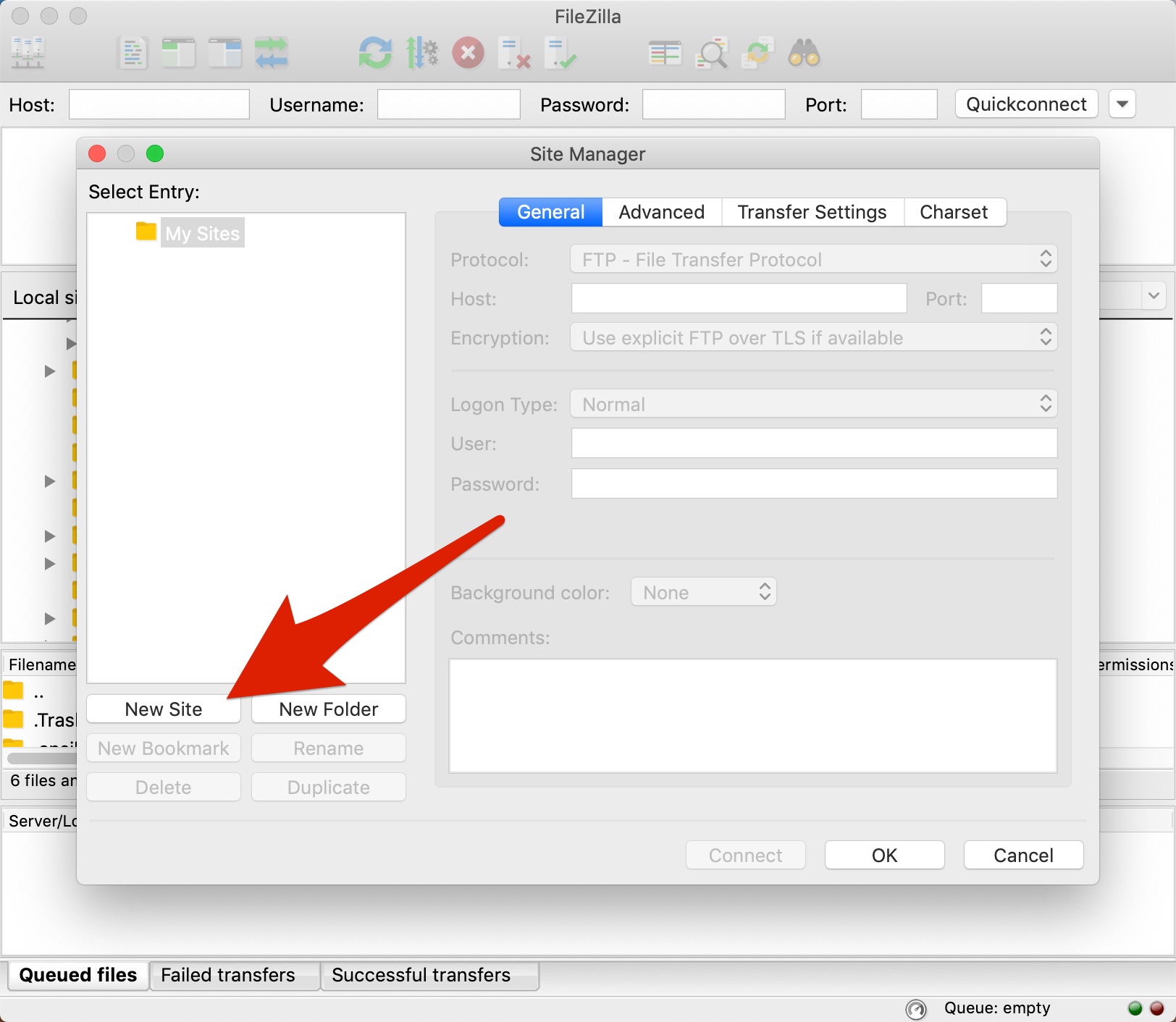Open the Protocol dropdown
1176x1022 pixels.
click(814, 259)
